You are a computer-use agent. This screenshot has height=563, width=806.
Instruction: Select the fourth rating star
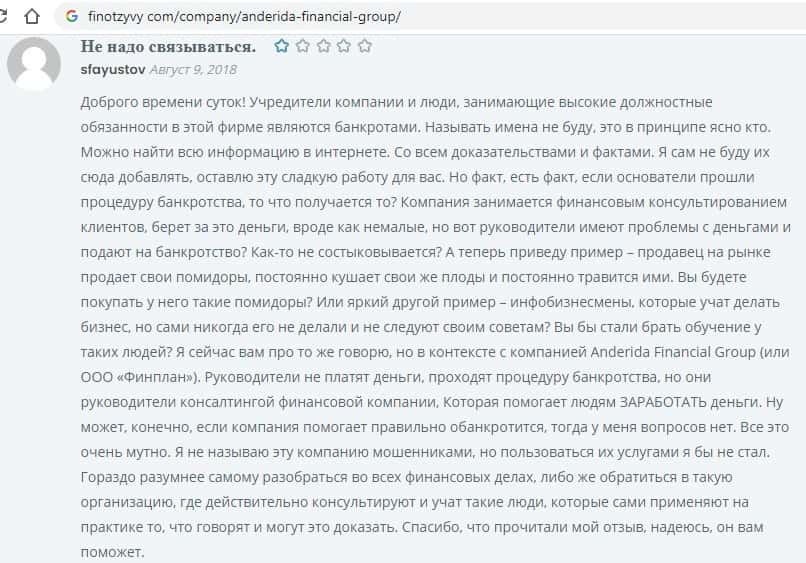tap(343, 46)
